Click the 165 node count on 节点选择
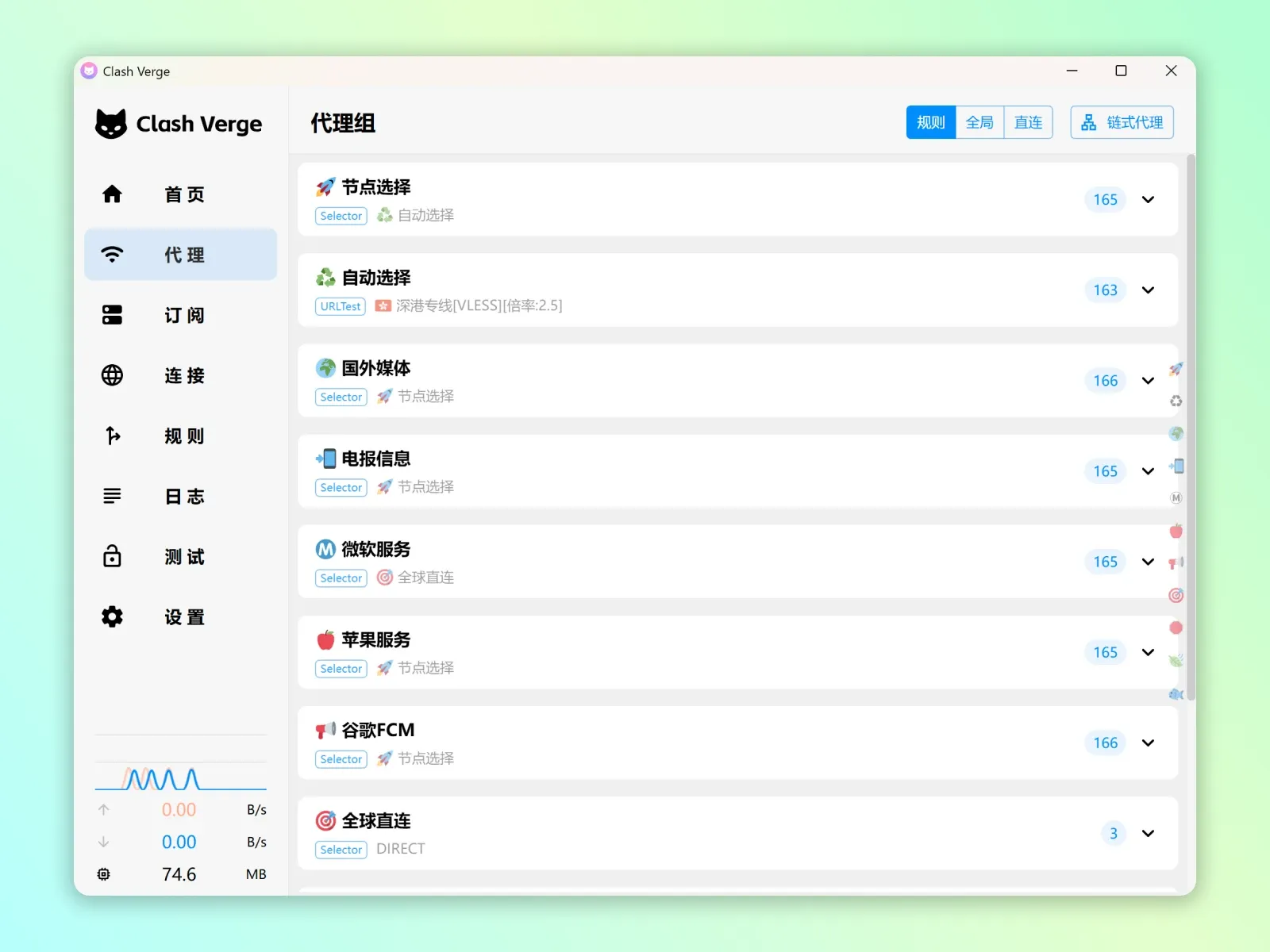This screenshot has height=952, width=1270. [x=1105, y=200]
